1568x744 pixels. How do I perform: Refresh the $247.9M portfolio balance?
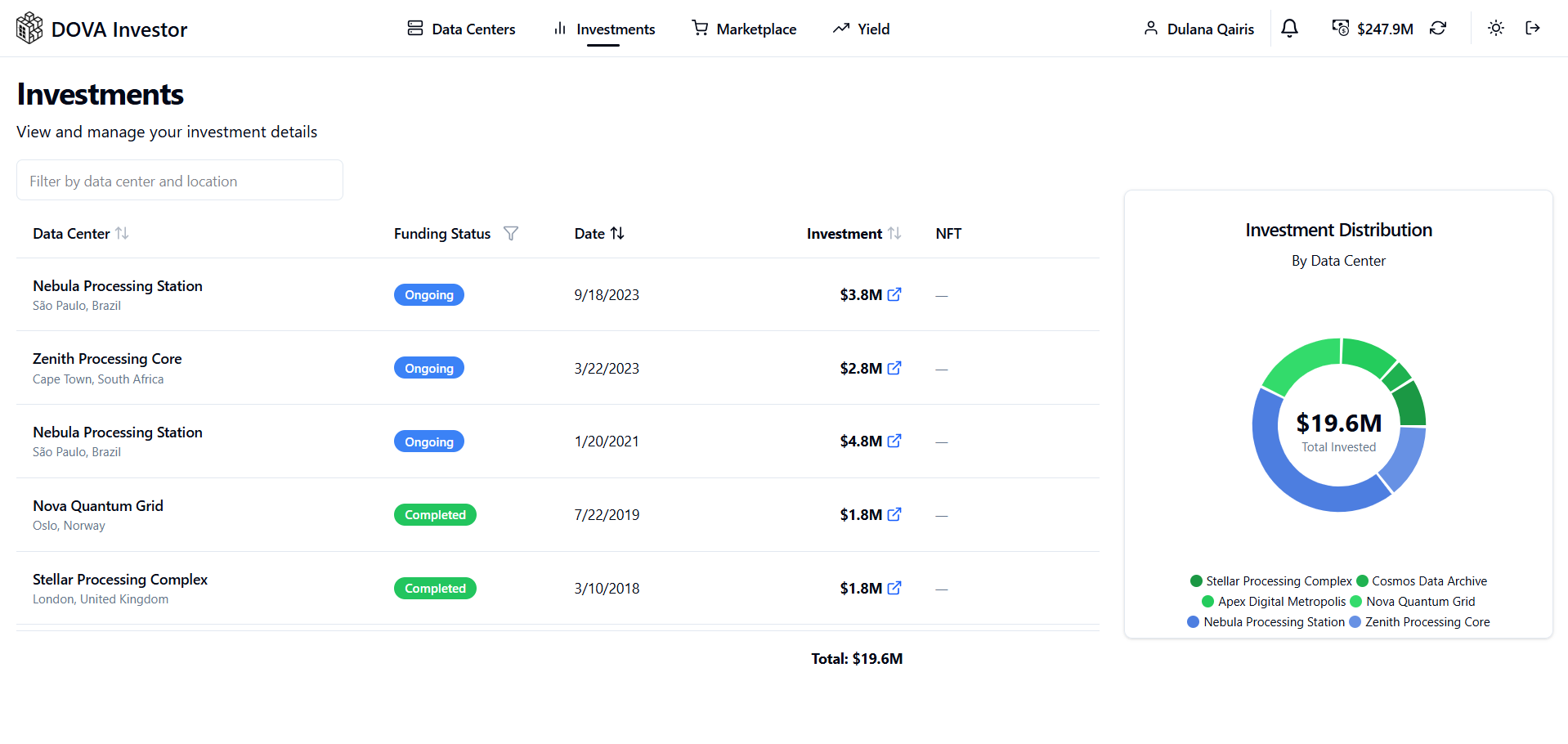coord(1438,28)
